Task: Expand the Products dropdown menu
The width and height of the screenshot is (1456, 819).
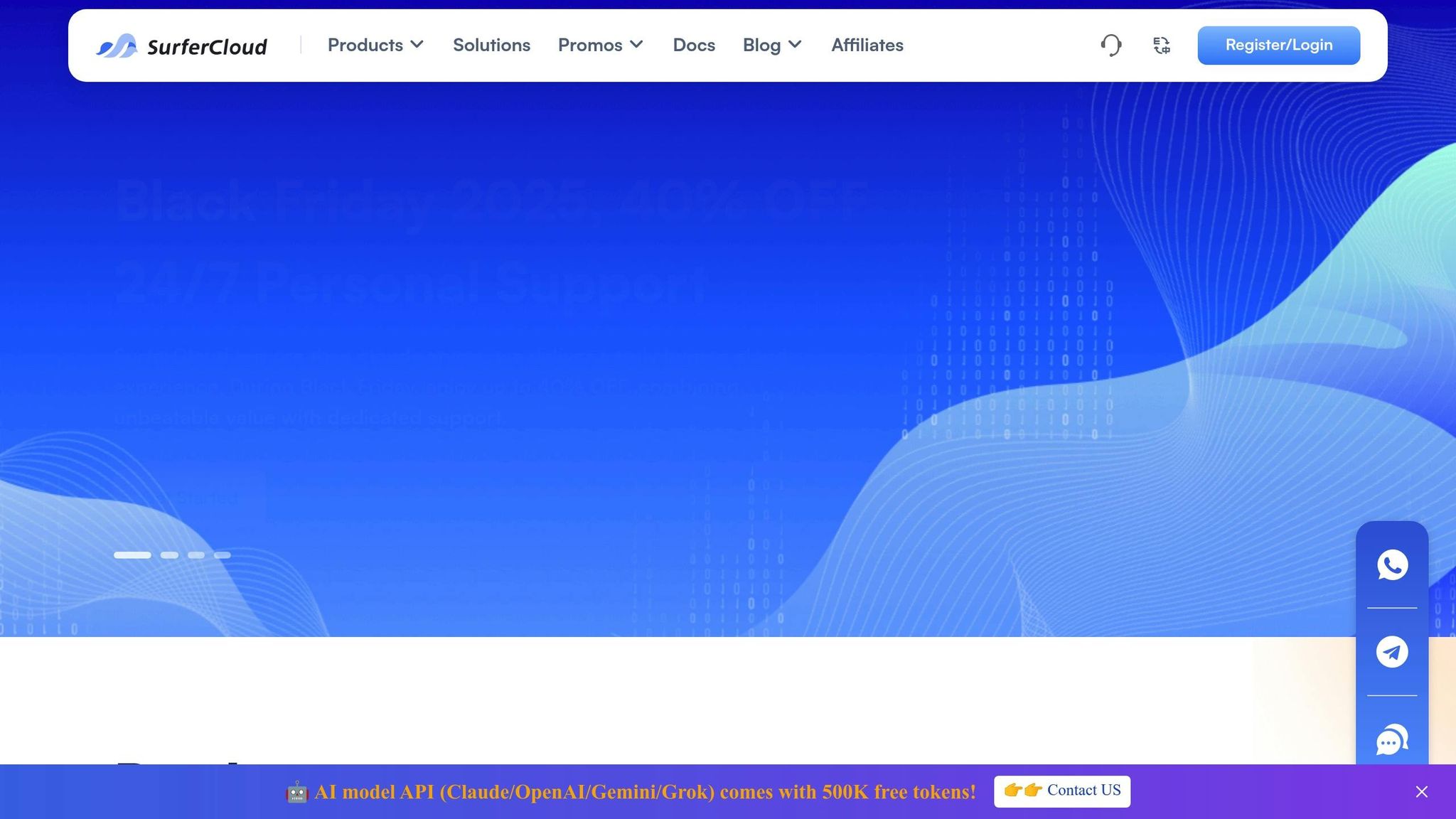Action: click(375, 45)
